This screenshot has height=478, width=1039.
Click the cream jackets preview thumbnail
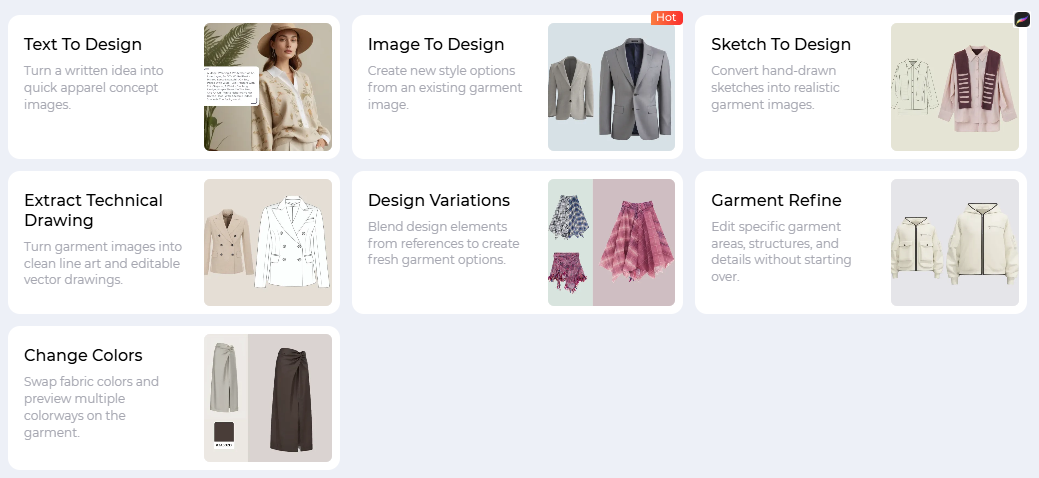point(955,243)
